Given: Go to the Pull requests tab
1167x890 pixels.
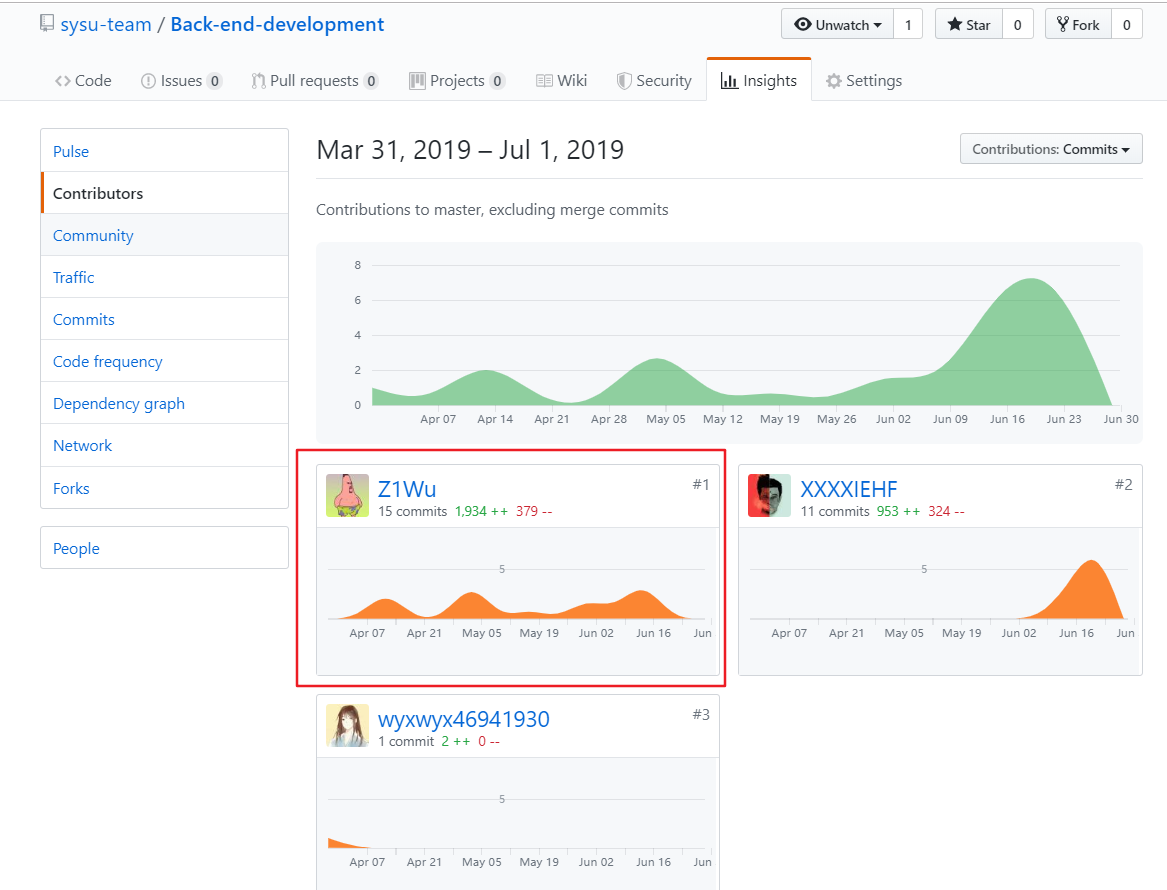Looking at the screenshot, I should point(314,81).
